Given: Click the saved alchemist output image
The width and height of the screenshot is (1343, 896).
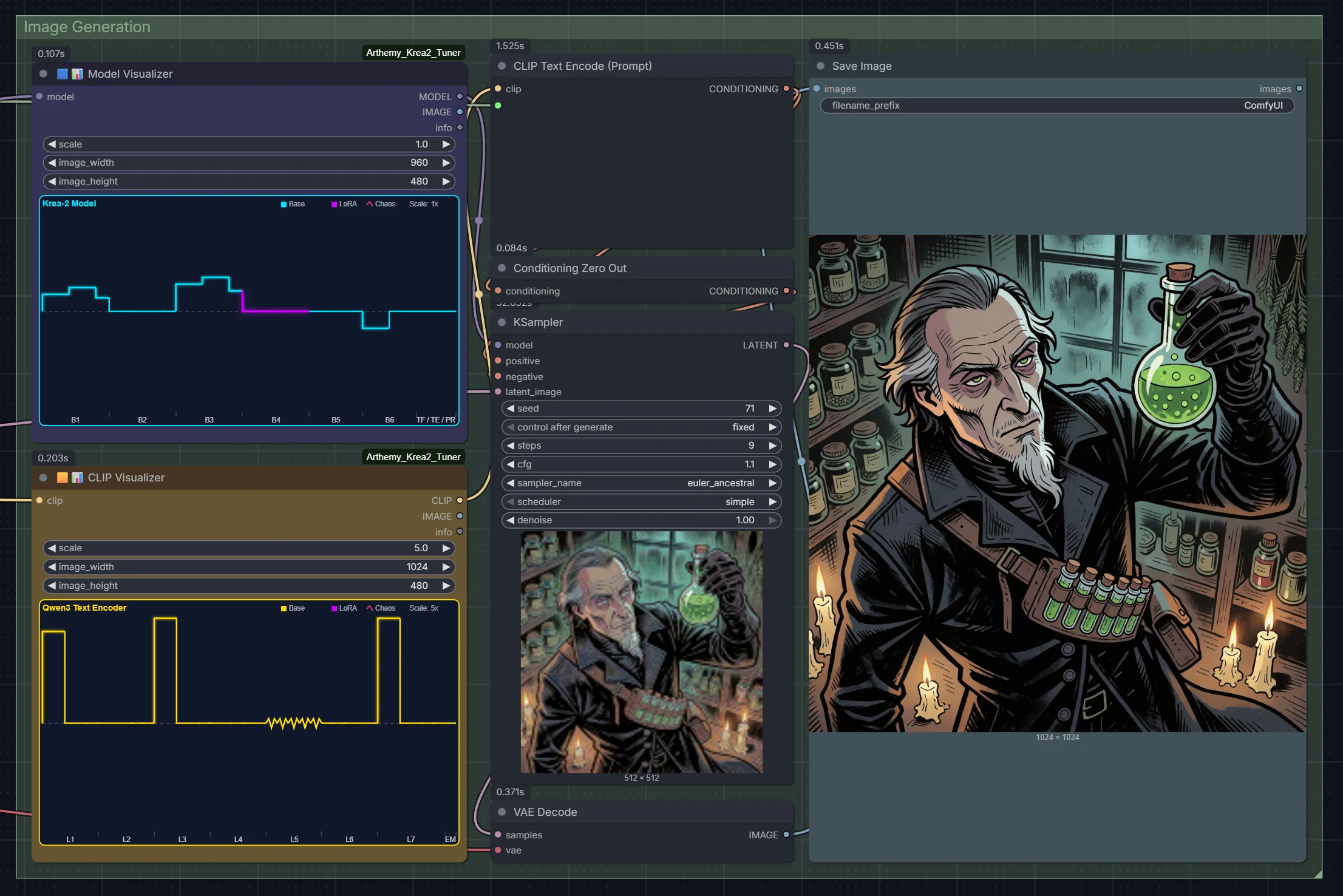Looking at the screenshot, I should pyautogui.click(x=1057, y=483).
